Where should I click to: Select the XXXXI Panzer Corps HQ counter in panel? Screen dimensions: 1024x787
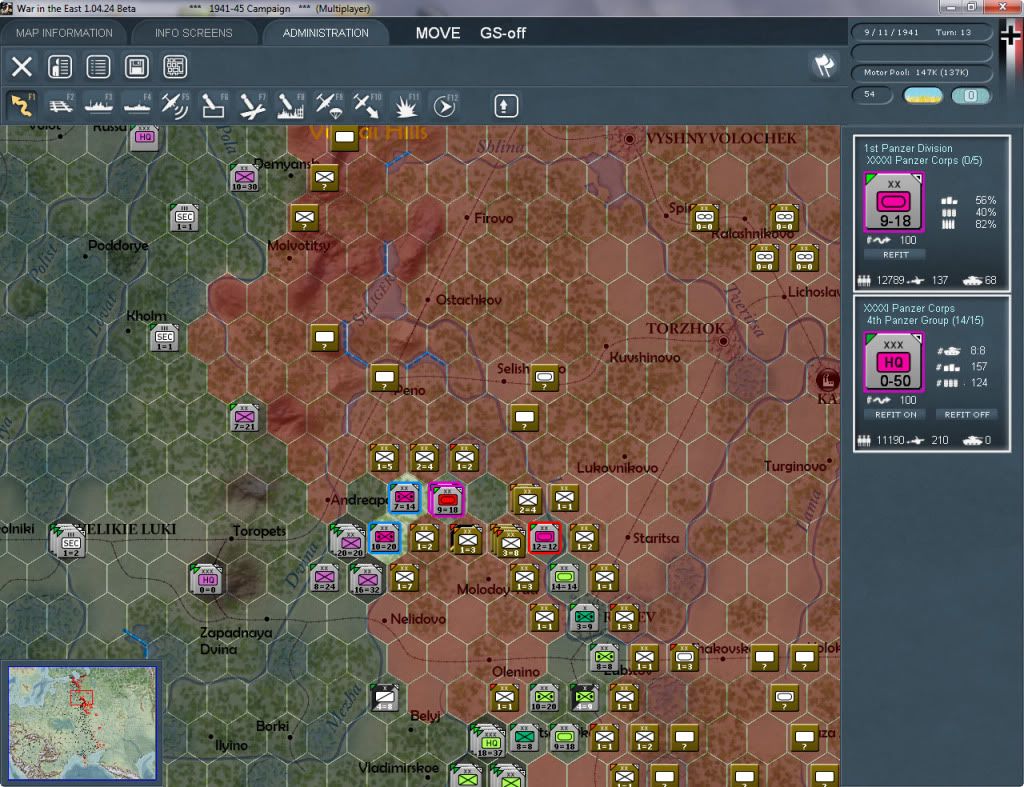(x=893, y=362)
